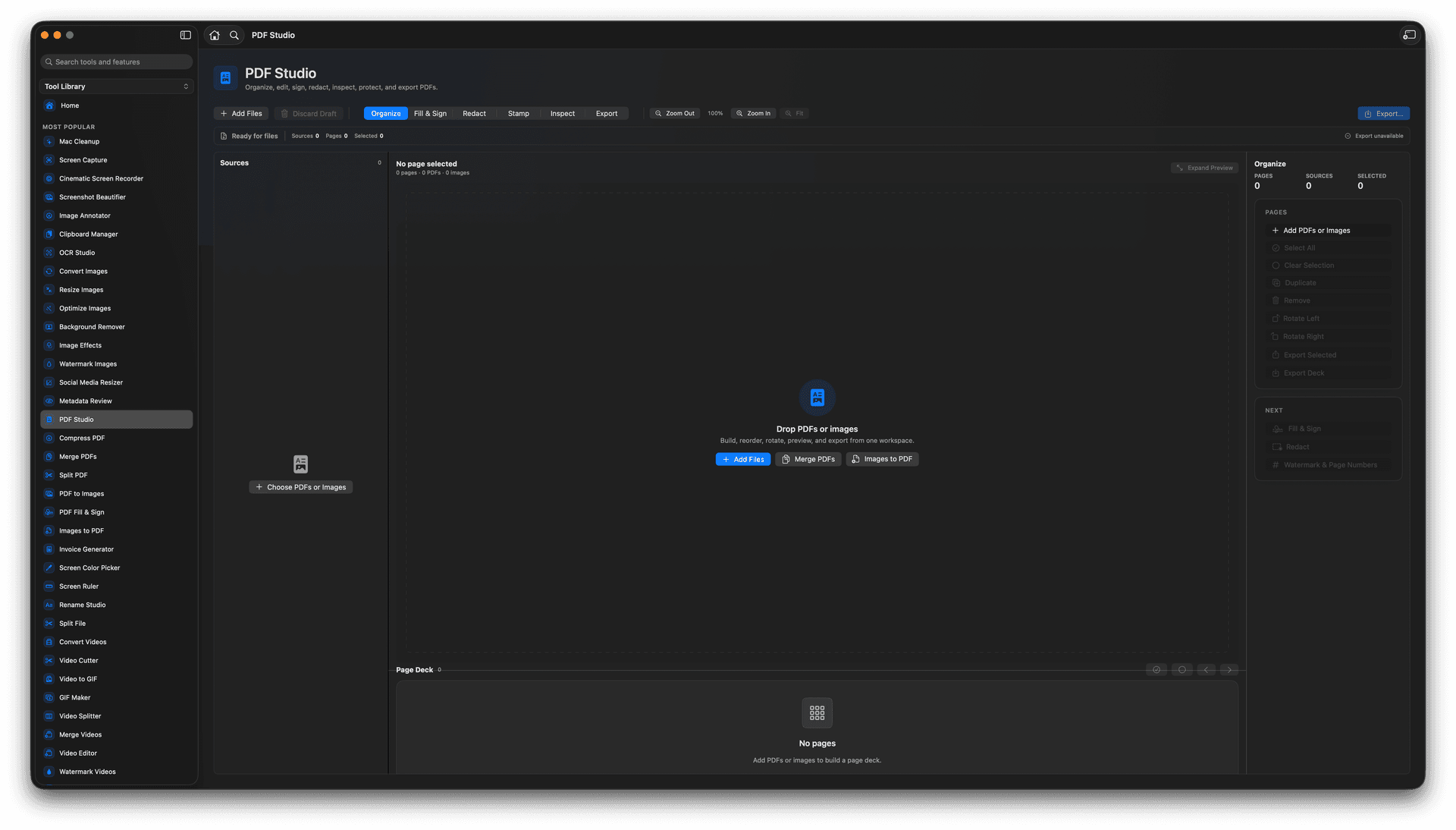Click the Expand Preview button
The image size is (1456, 830).
(x=1204, y=168)
